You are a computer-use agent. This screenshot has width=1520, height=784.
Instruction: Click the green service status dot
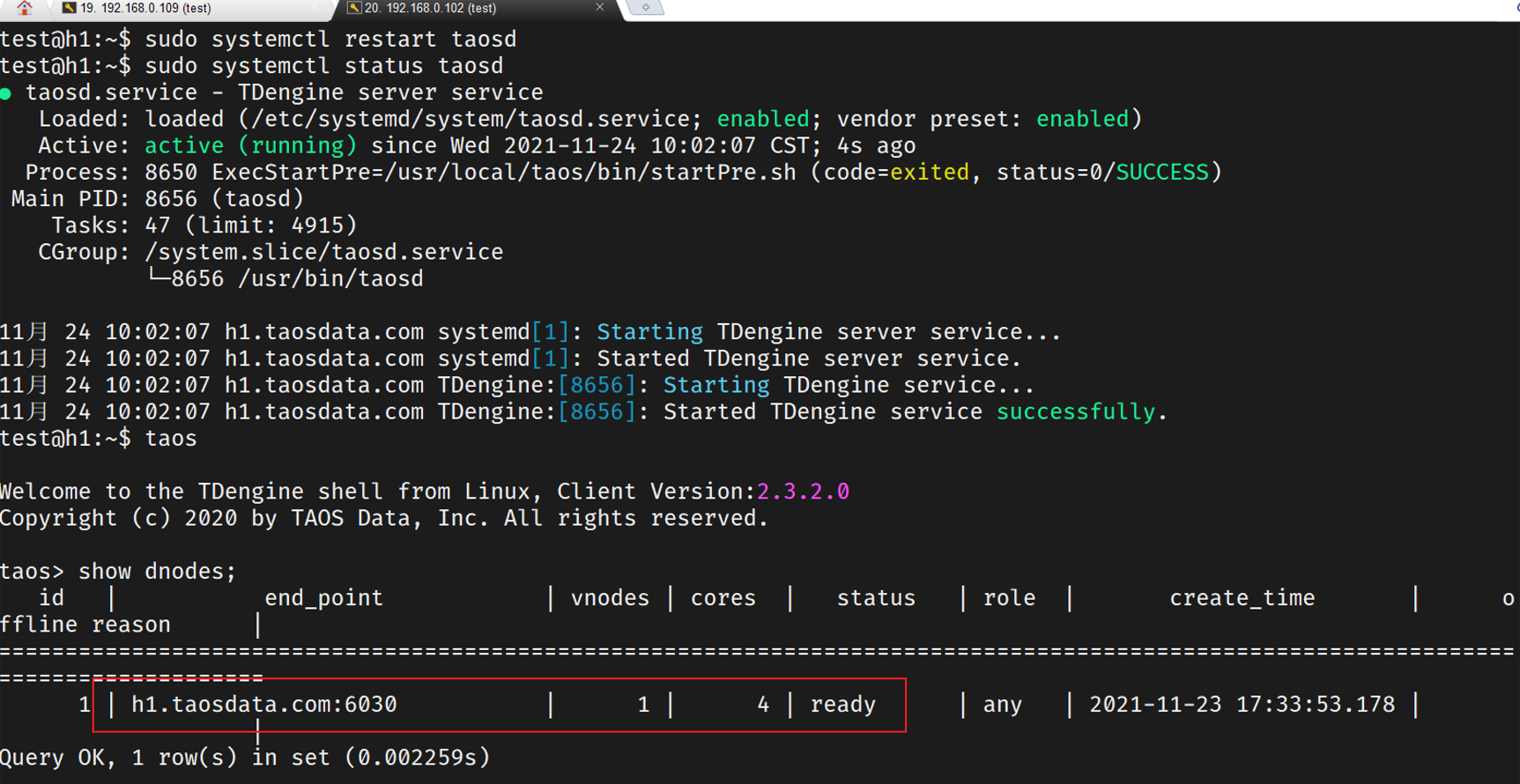(6, 93)
